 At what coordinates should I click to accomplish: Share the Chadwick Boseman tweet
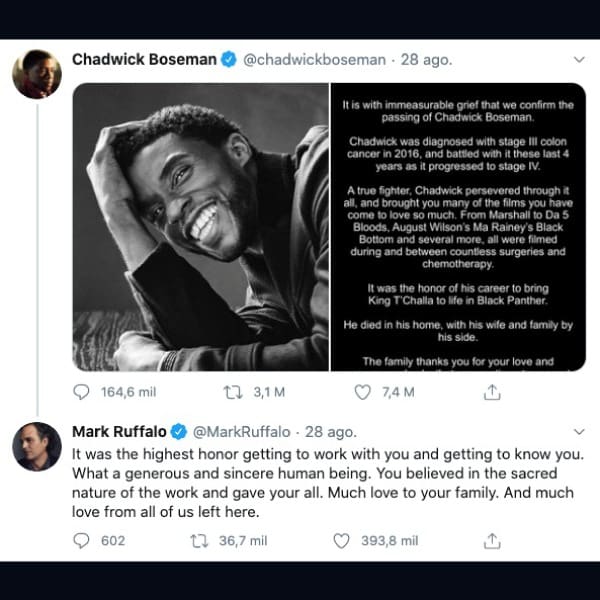coord(491,393)
